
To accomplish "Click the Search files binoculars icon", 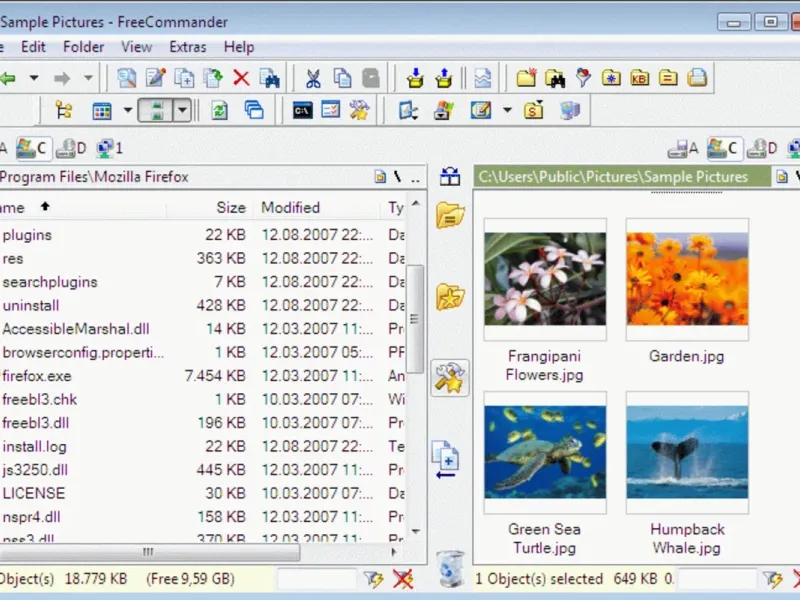I will (269, 78).
